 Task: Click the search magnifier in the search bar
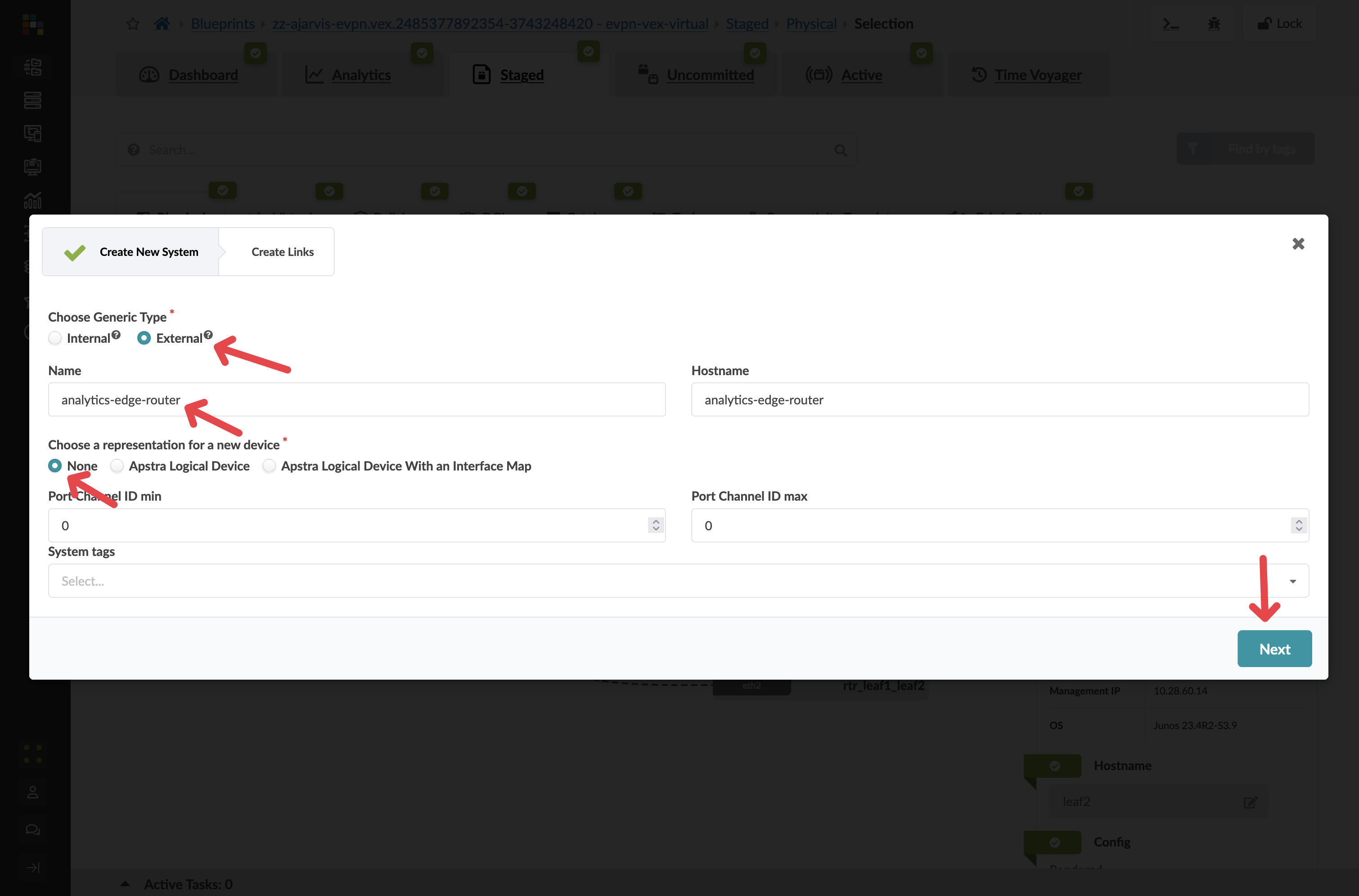coord(841,150)
